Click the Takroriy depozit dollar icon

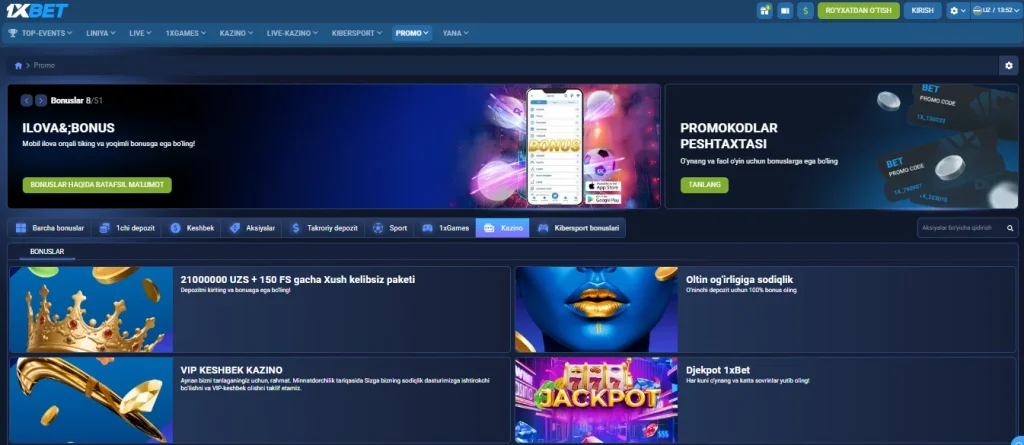[296, 228]
